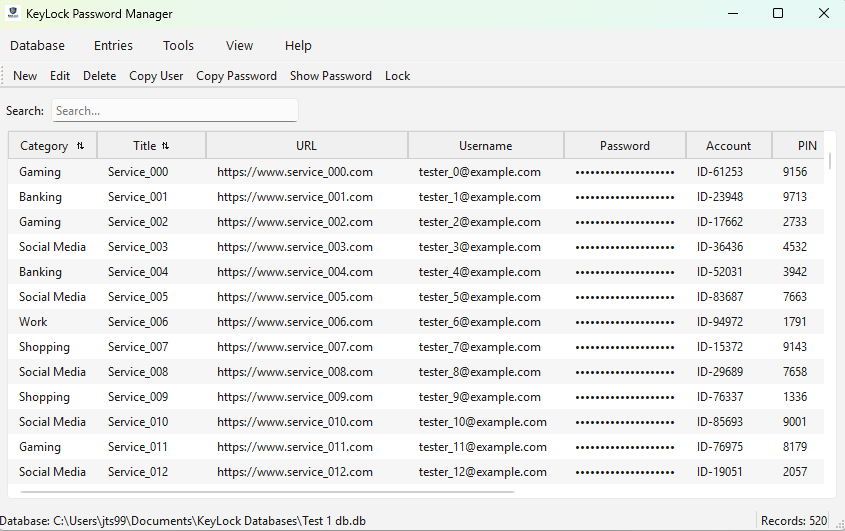Image resolution: width=845 pixels, height=531 pixels.
Task: Click the Username column header
Action: tap(485, 146)
